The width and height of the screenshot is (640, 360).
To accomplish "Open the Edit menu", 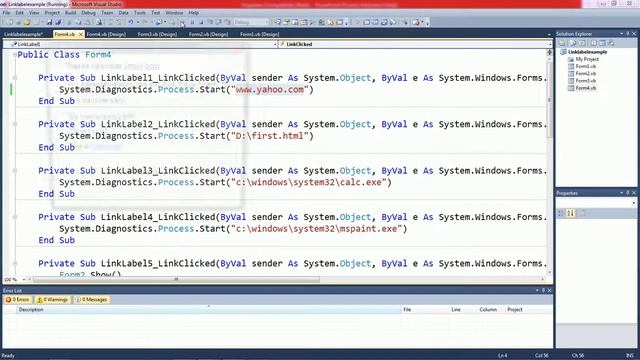I will click(19, 13).
